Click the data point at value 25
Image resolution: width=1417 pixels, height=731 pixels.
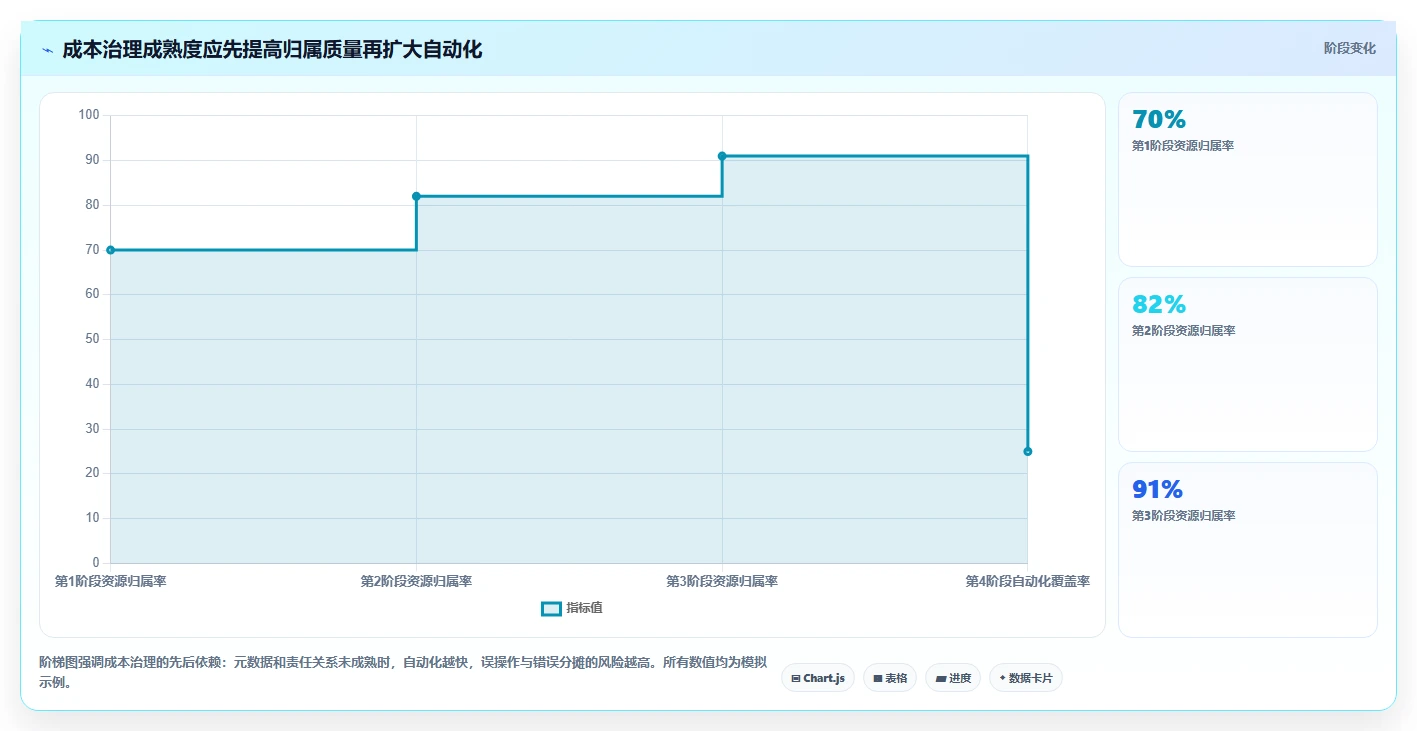pyautogui.click(x=1028, y=451)
